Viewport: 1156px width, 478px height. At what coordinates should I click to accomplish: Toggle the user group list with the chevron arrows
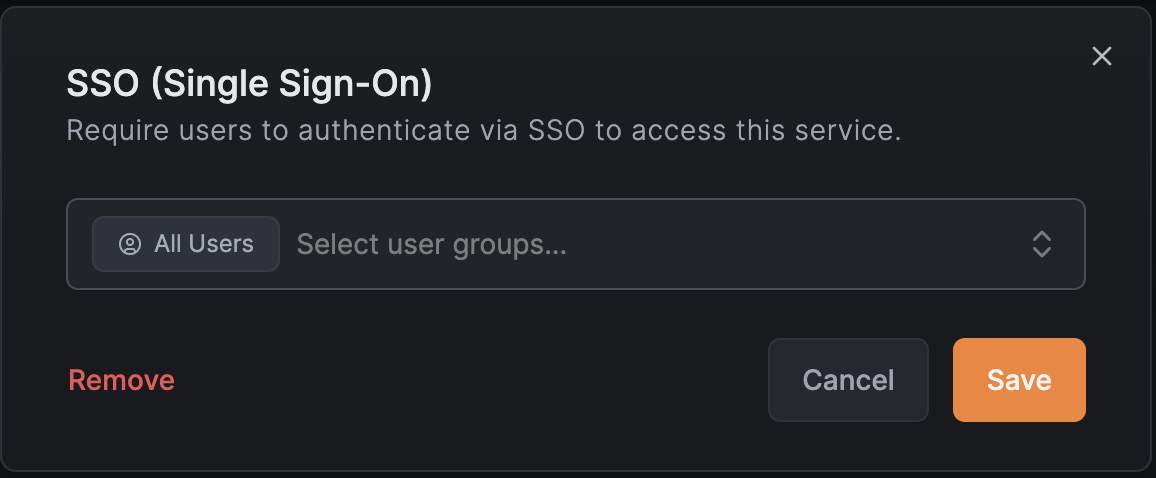(1041, 244)
